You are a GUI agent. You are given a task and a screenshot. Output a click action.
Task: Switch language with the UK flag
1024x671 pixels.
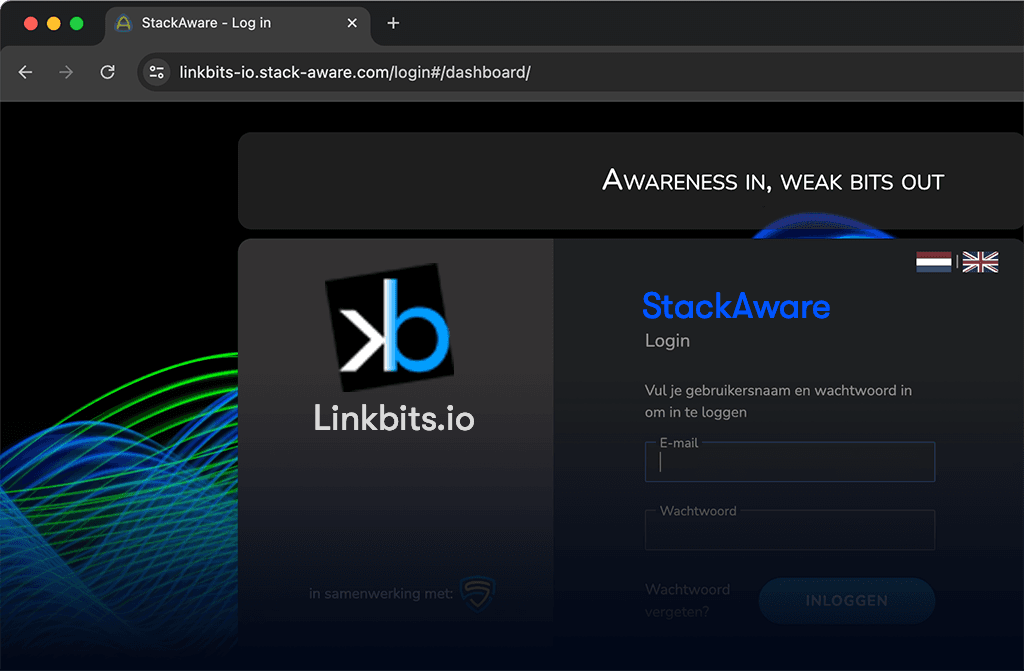click(980, 262)
